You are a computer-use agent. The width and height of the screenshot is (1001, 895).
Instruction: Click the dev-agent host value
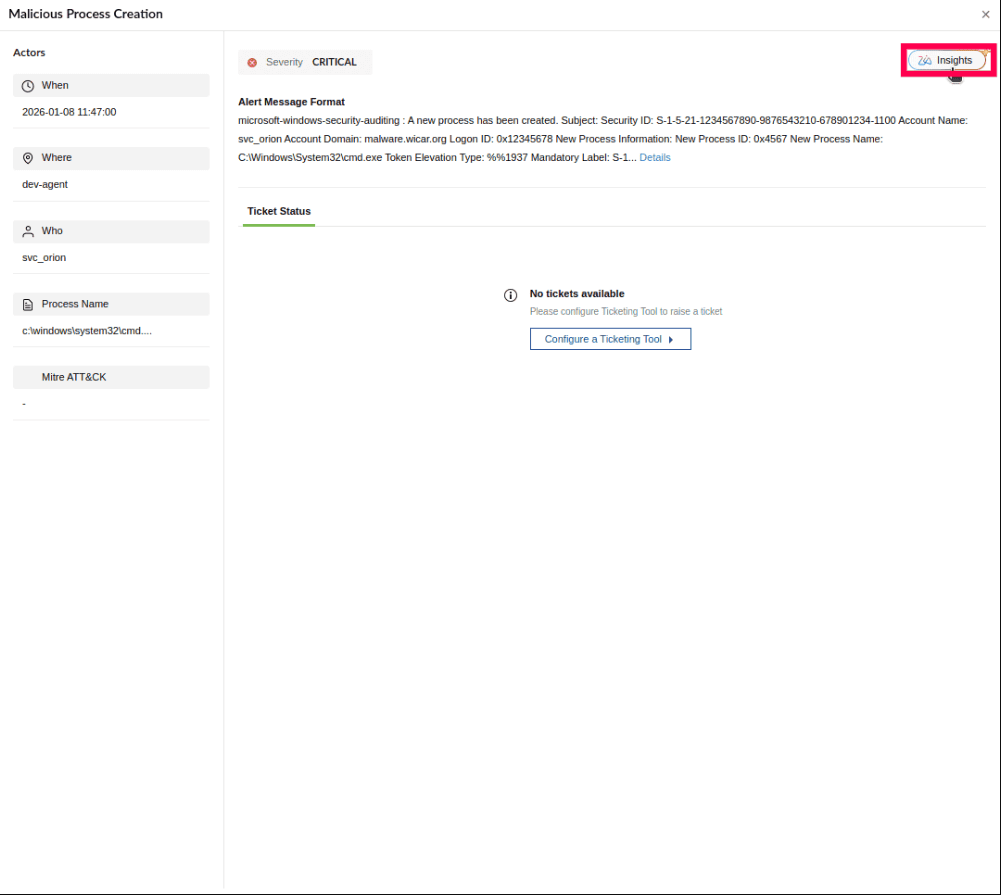(x=45, y=184)
